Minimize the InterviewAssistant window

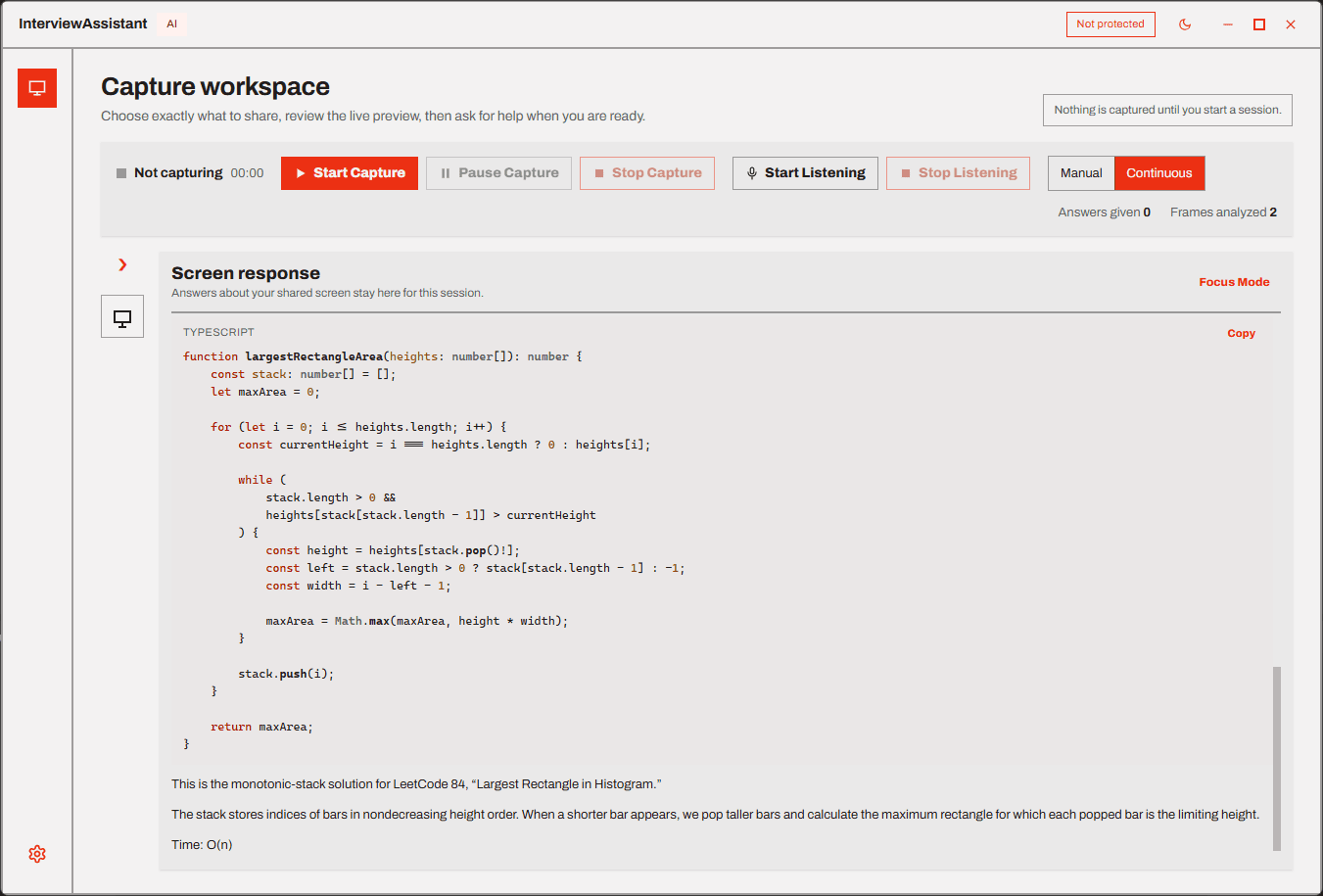point(1228,24)
